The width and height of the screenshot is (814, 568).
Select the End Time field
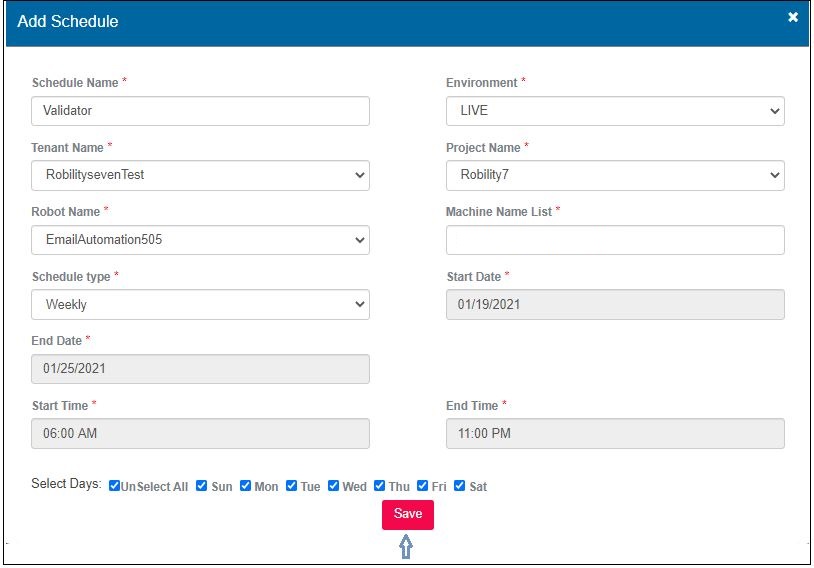(614, 433)
